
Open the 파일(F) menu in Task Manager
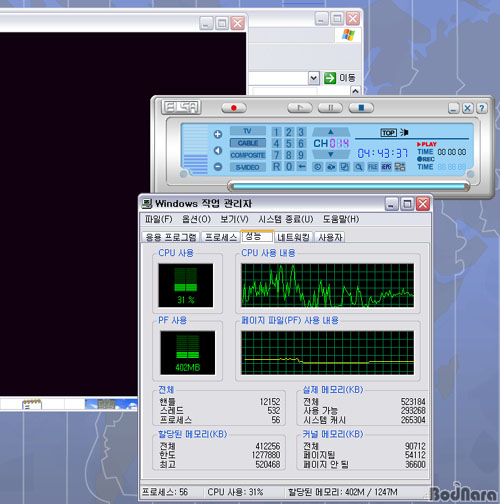(159, 219)
